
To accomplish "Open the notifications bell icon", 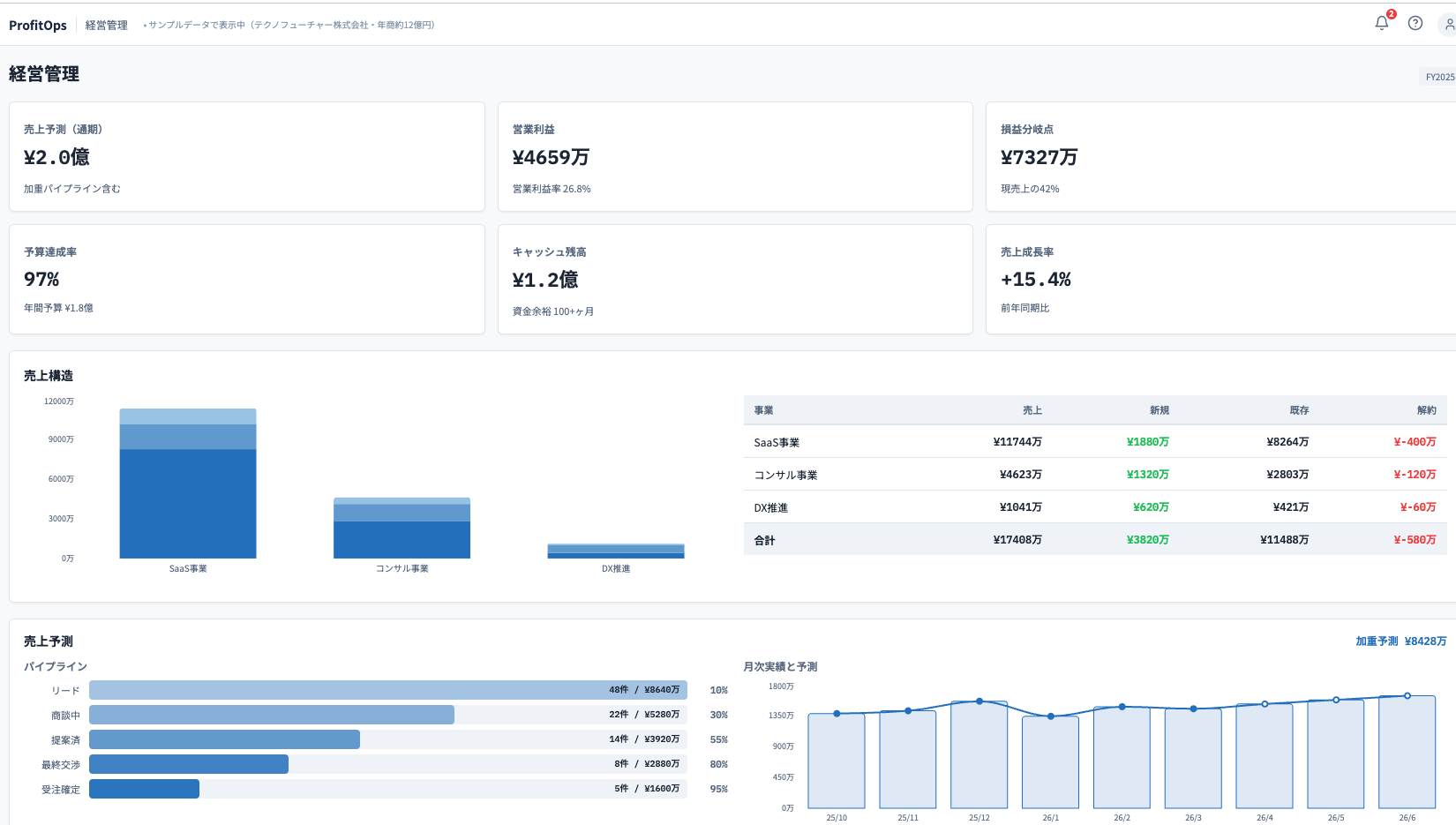I will pos(1382,24).
